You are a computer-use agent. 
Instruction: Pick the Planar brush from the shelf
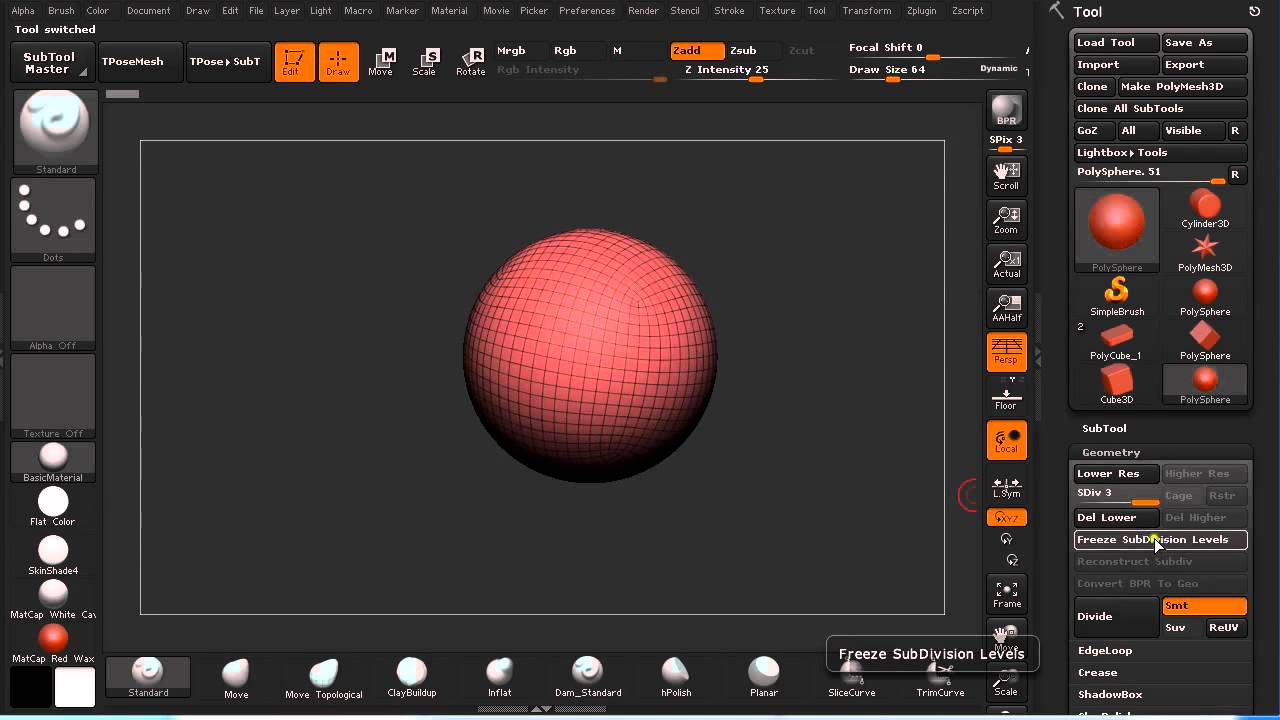764,677
